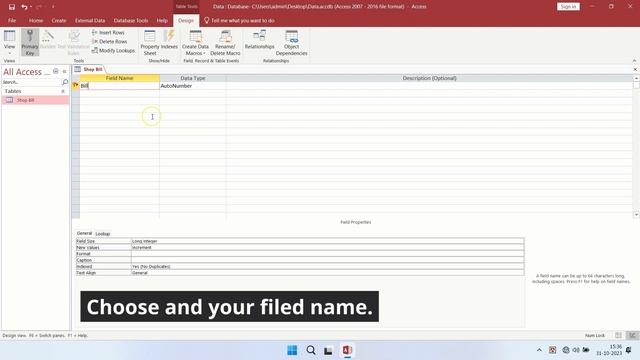Screen dimensions: 640x360
Task: Open Task View on the taskbar
Action: [329, 350]
